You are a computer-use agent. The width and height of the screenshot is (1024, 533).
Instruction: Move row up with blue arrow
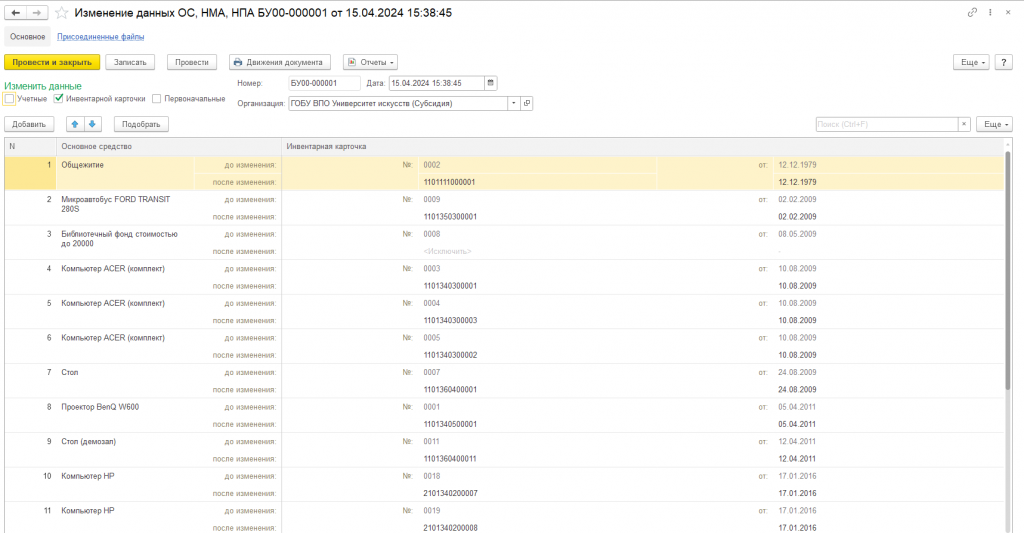[75, 124]
